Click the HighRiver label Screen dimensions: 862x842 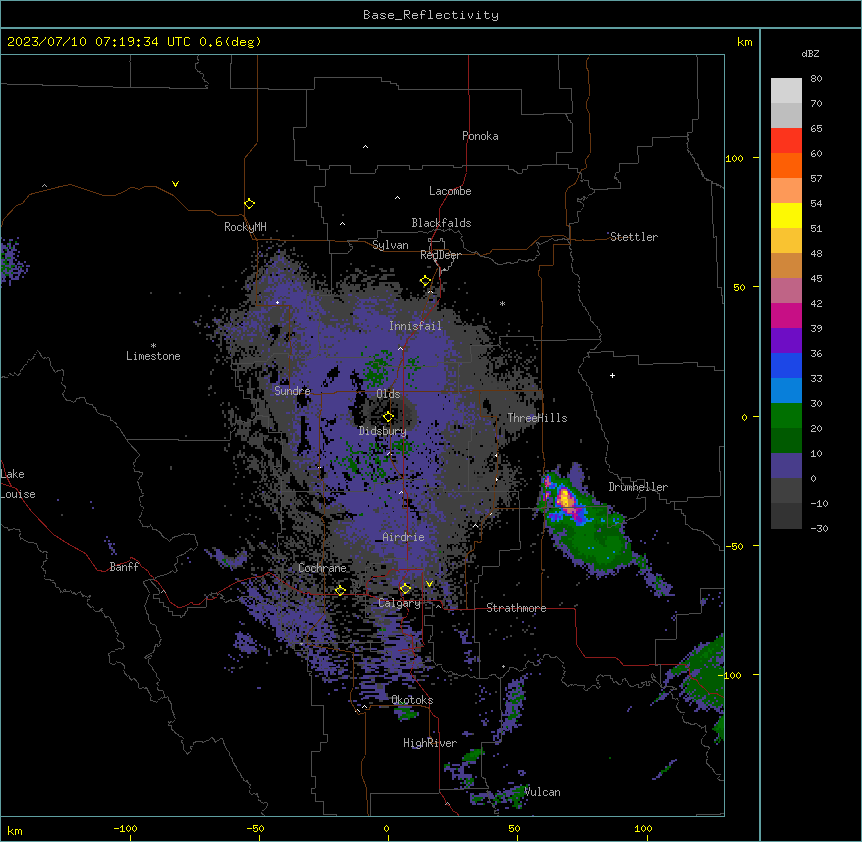430,743
